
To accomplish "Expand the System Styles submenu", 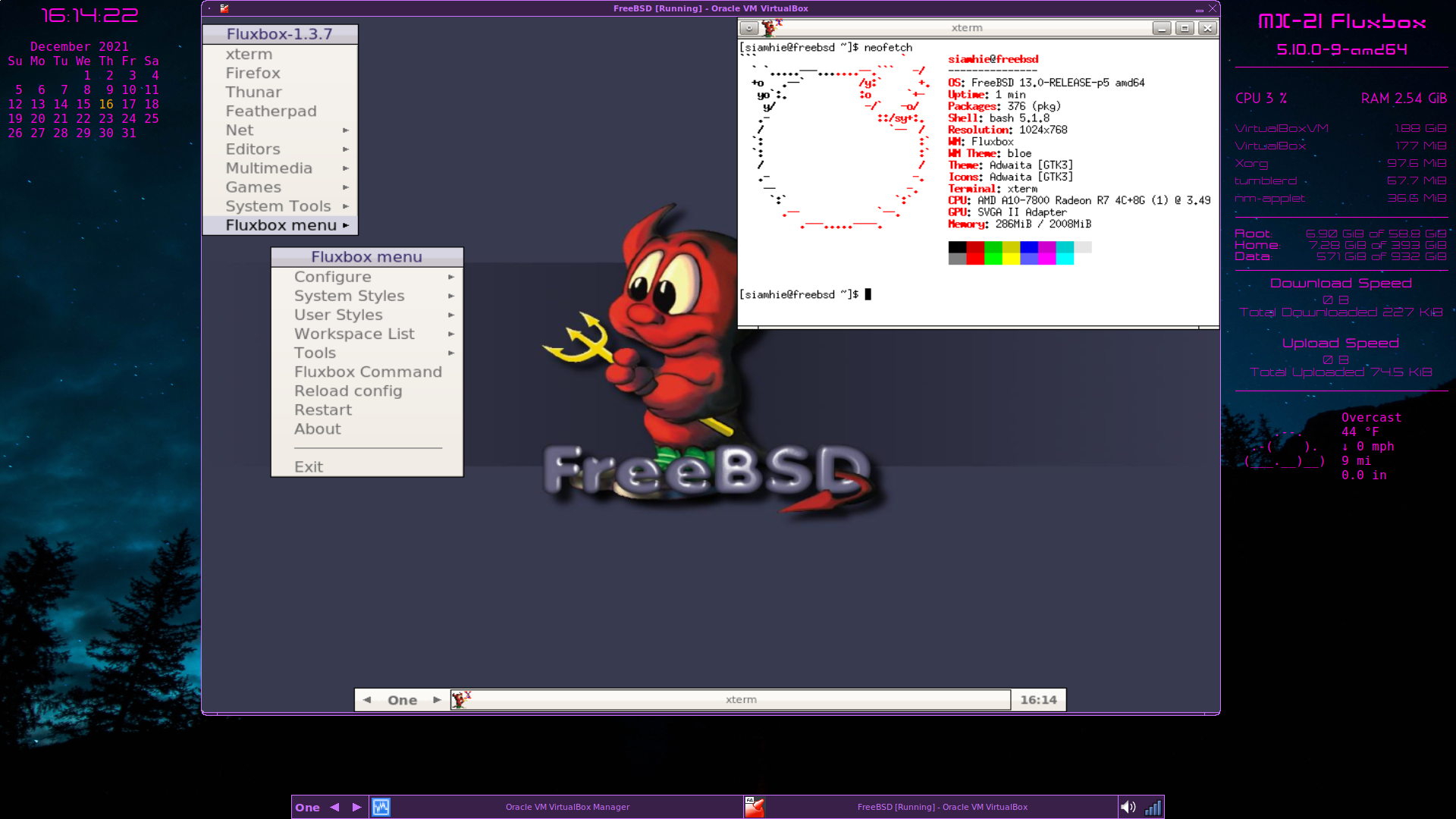I will pos(367,296).
